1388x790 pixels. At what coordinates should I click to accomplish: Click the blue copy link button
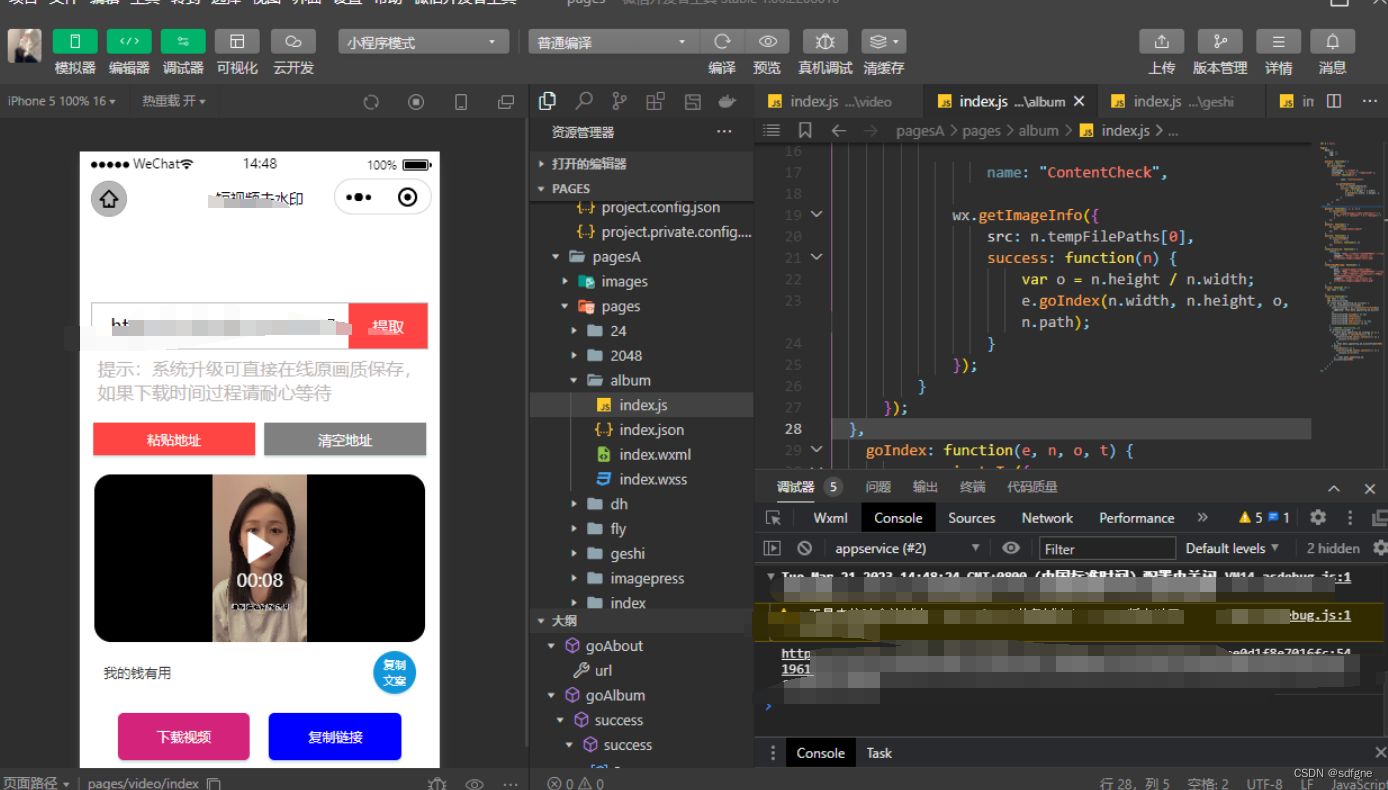click(335, 737)
